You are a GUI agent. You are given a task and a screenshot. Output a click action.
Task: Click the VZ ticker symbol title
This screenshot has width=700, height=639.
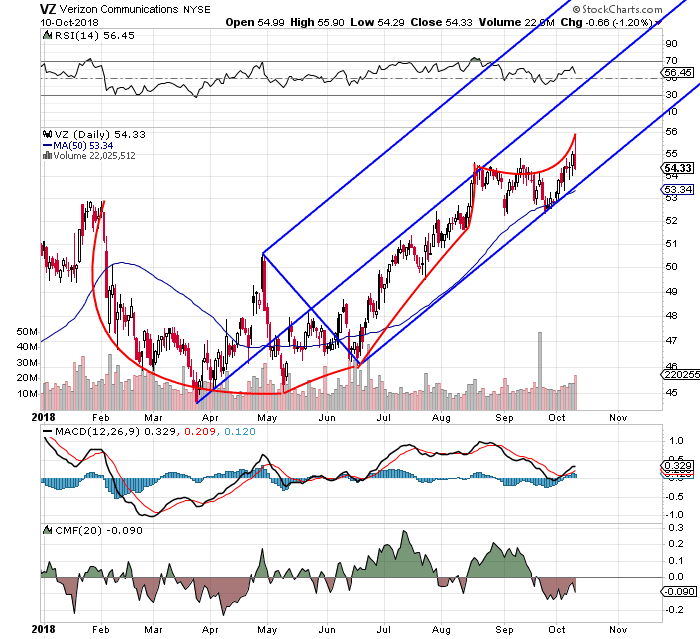(x=48, y=9)
